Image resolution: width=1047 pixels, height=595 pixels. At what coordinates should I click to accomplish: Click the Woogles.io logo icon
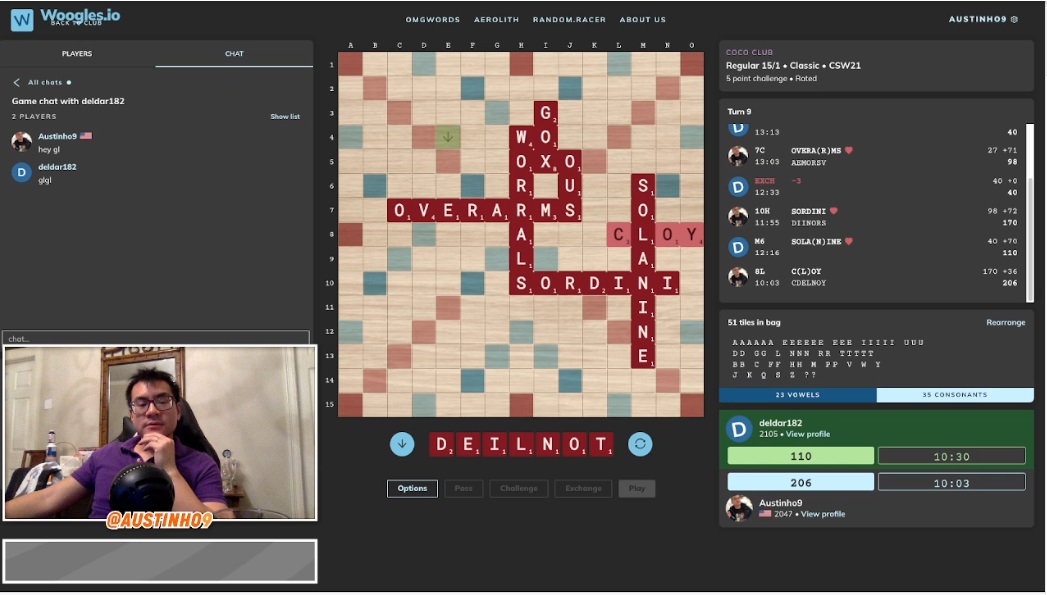22,19
